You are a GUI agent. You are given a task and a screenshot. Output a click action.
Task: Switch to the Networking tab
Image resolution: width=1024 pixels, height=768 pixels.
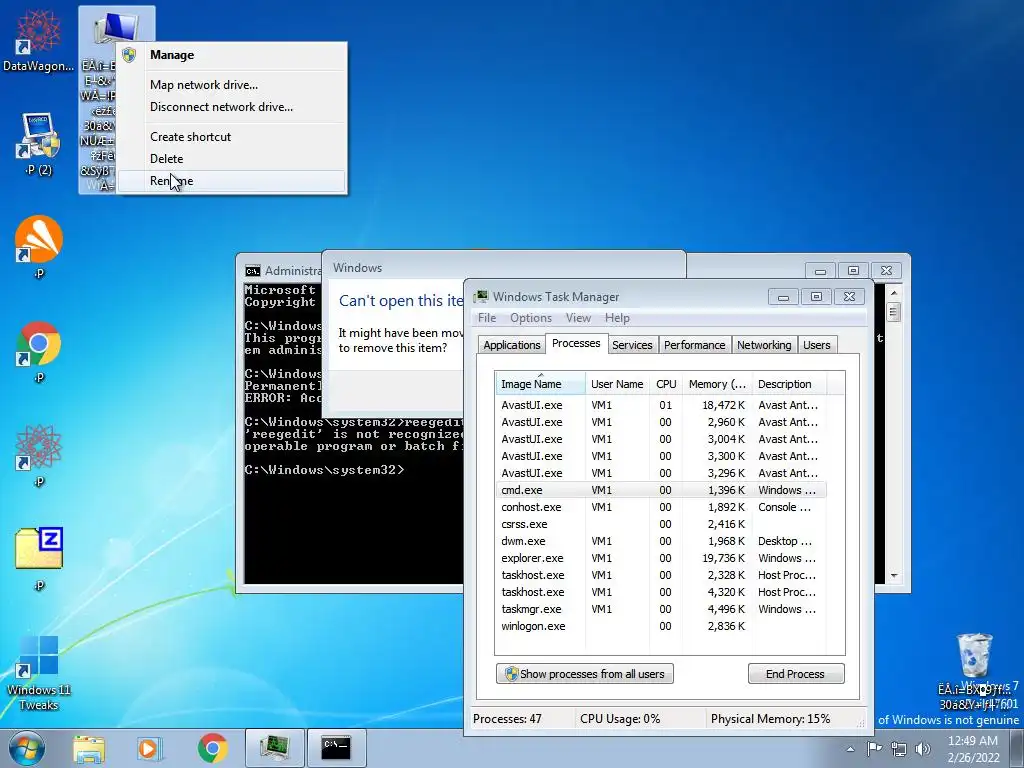pyautogui.click(x=764, y=345)
